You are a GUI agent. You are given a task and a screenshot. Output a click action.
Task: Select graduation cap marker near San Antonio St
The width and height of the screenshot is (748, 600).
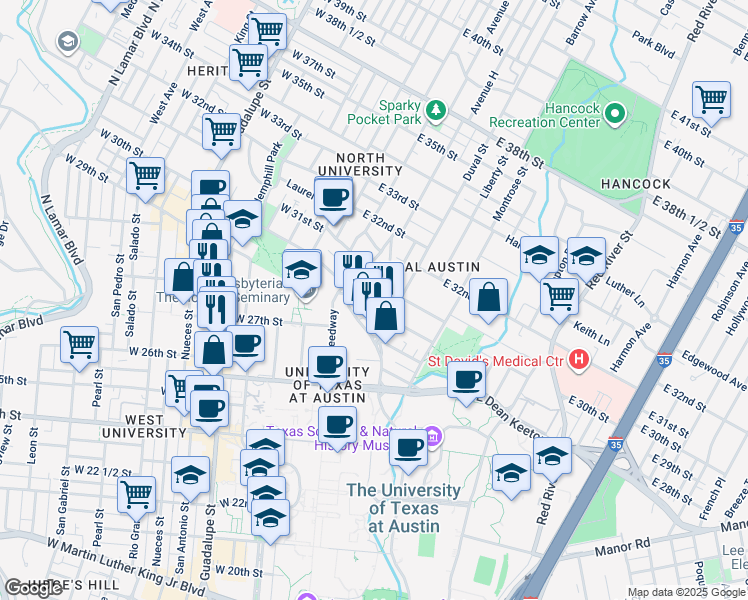point(190,476)
